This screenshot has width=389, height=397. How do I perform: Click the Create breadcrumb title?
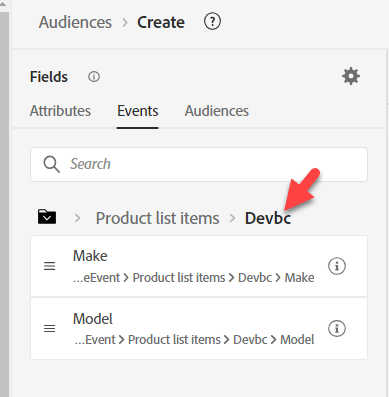pyautogui.click(x=161, y=22)
